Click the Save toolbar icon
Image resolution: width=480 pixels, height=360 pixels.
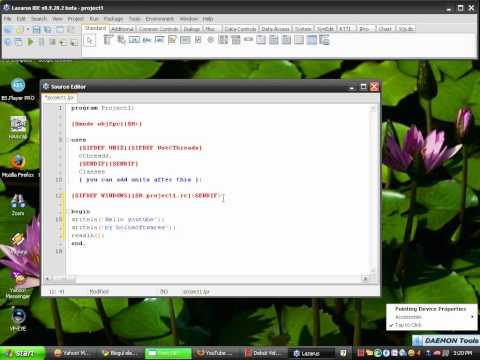coord(36,30)
